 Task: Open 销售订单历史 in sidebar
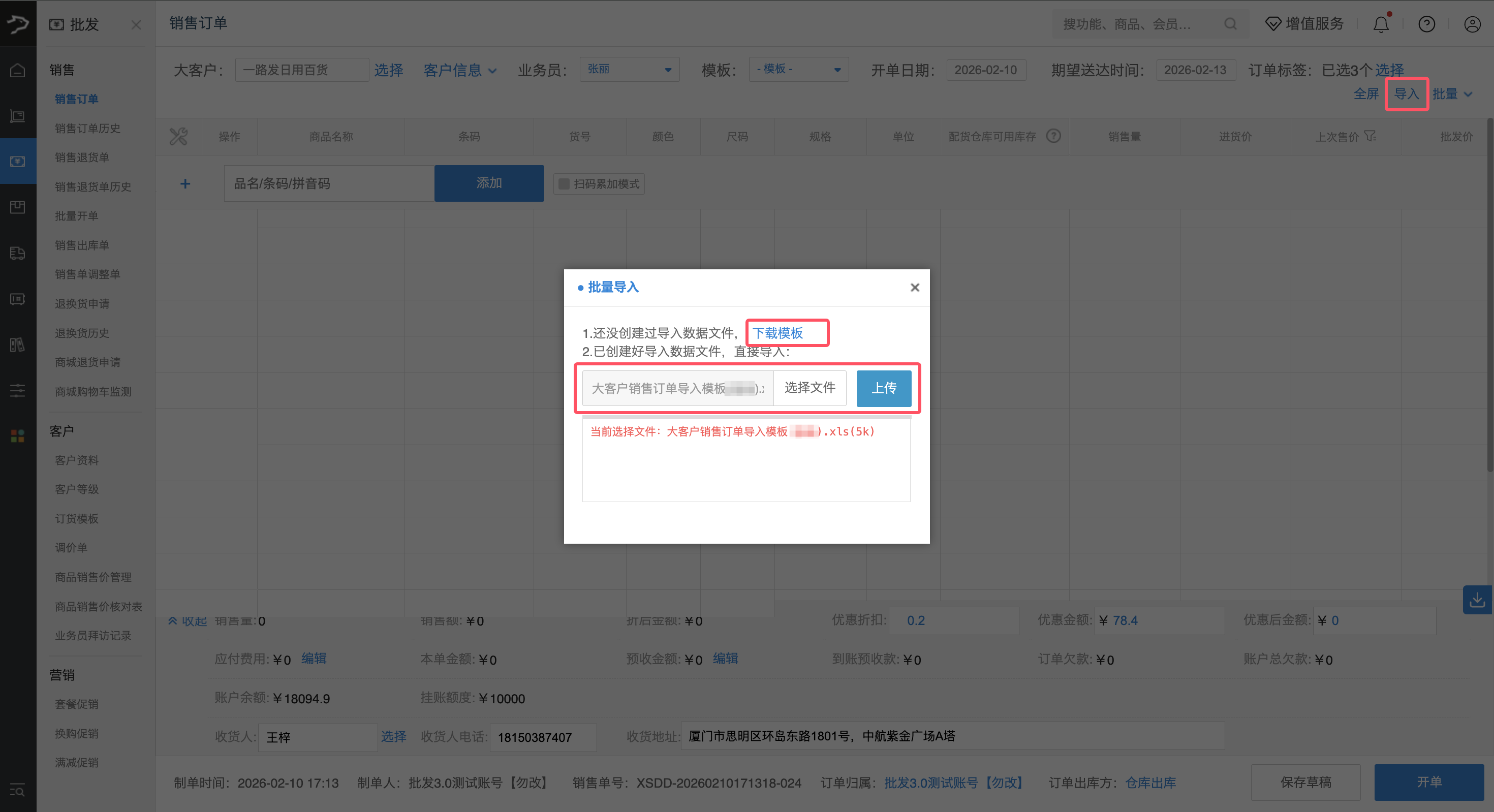pos(87,128)
